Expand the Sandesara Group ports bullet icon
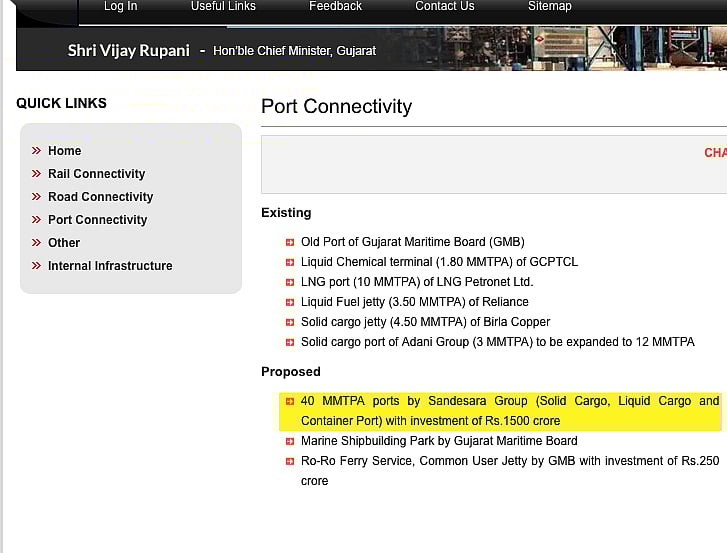Image resolution: width=727 pixels, height=553 pixels. coord(290,401)
